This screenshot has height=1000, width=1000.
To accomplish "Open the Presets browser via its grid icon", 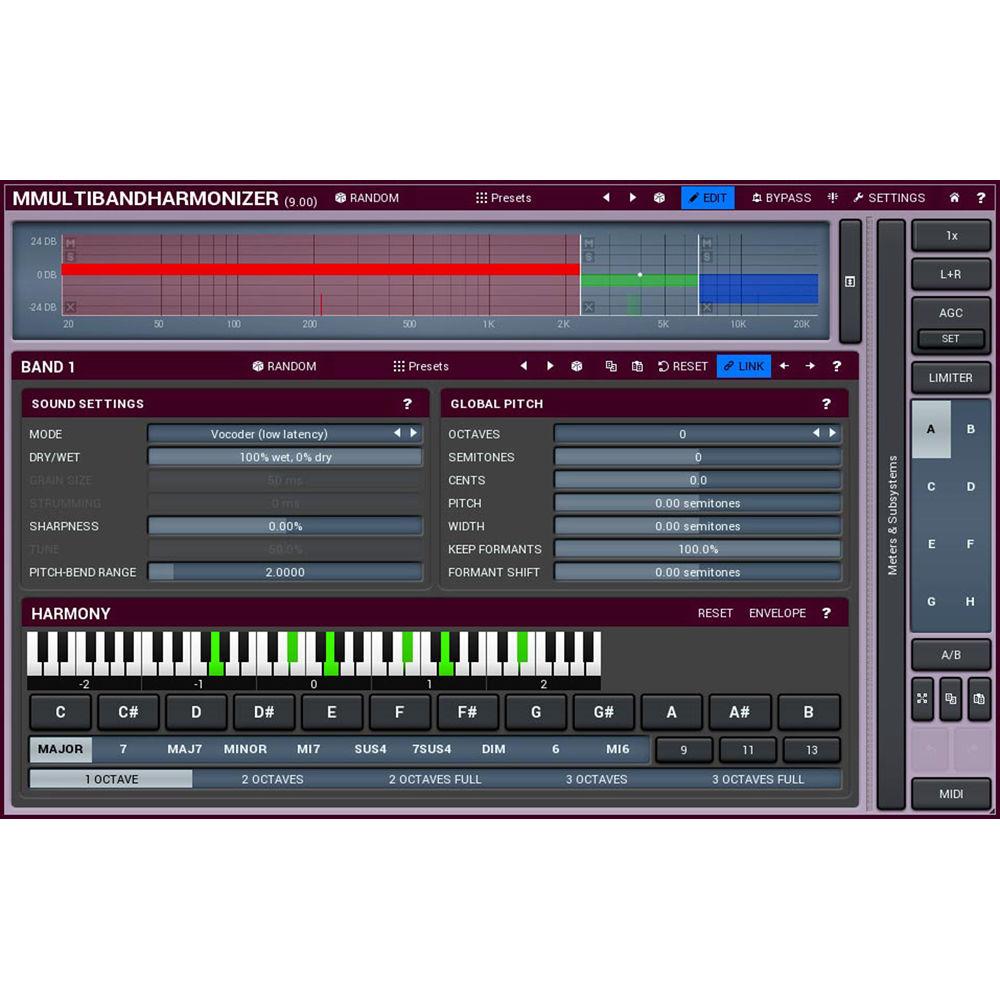I will click(480, 198).
